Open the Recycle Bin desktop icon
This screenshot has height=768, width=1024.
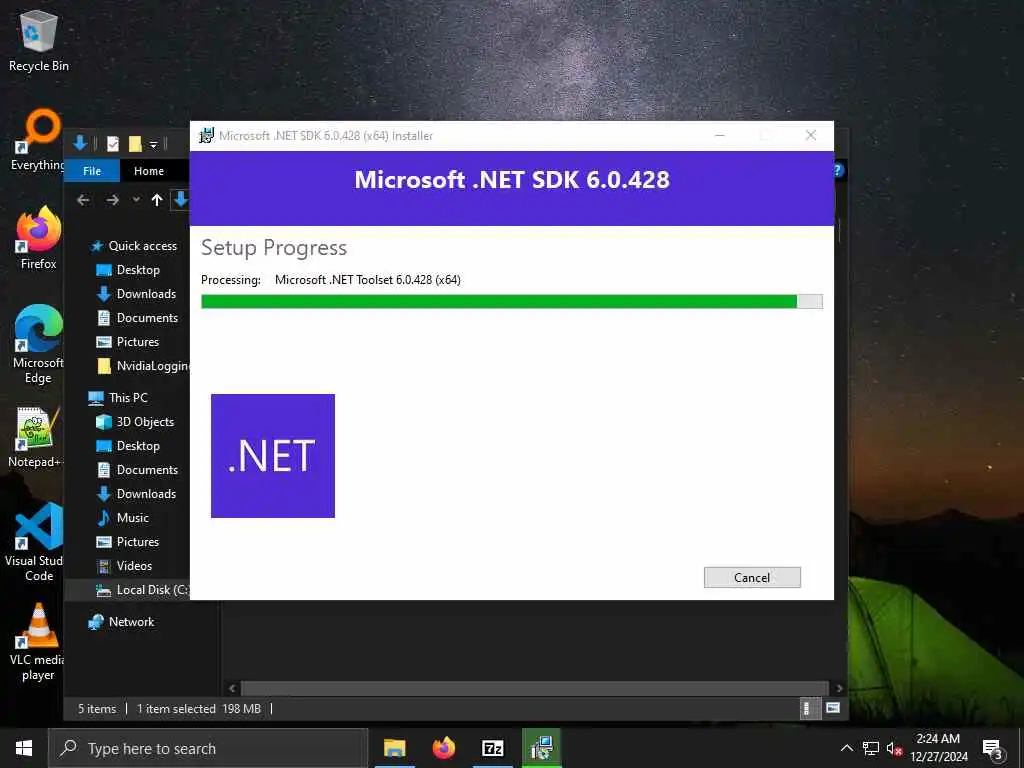point(39,42)
